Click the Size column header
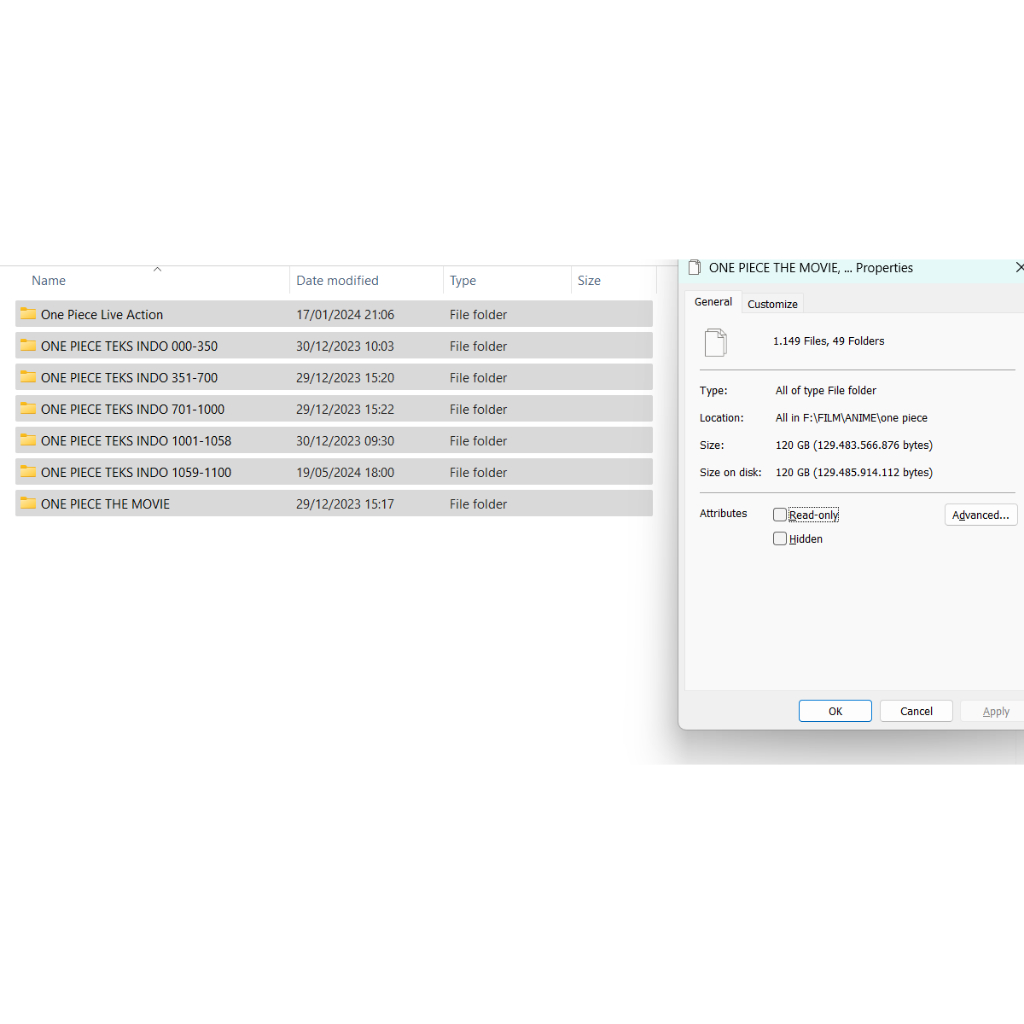Image resolution: width=1024 pixels, height=1024 pixels. click(589, 281)
